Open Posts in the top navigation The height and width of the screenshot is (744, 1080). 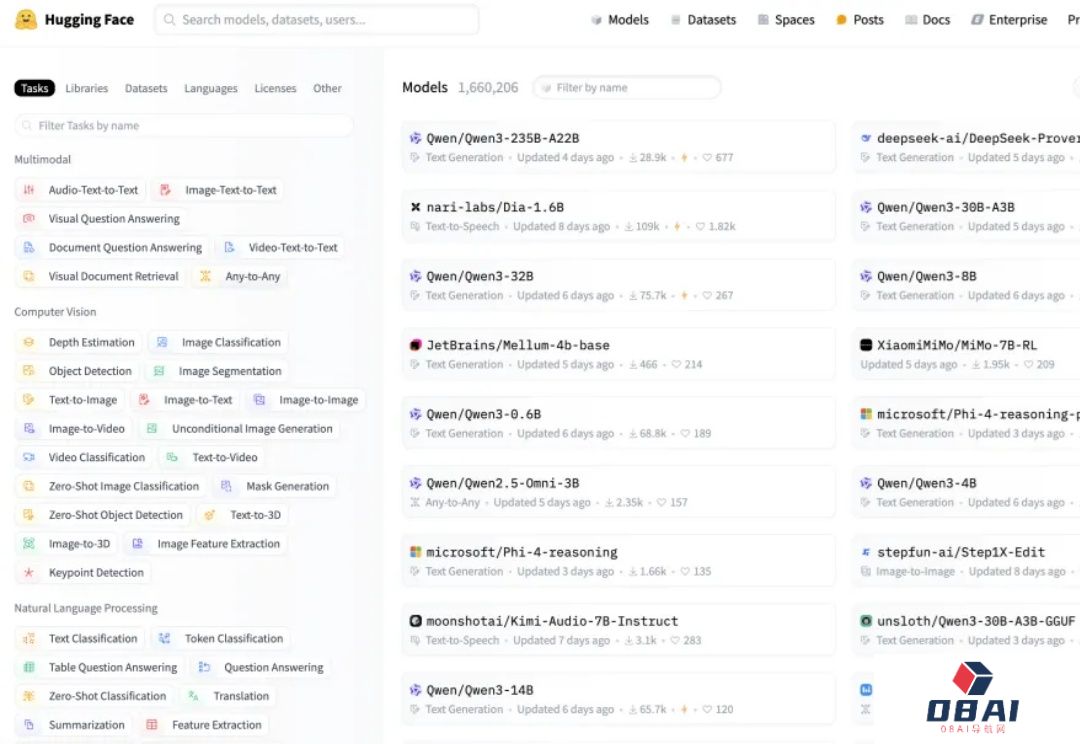click(860, 20)
